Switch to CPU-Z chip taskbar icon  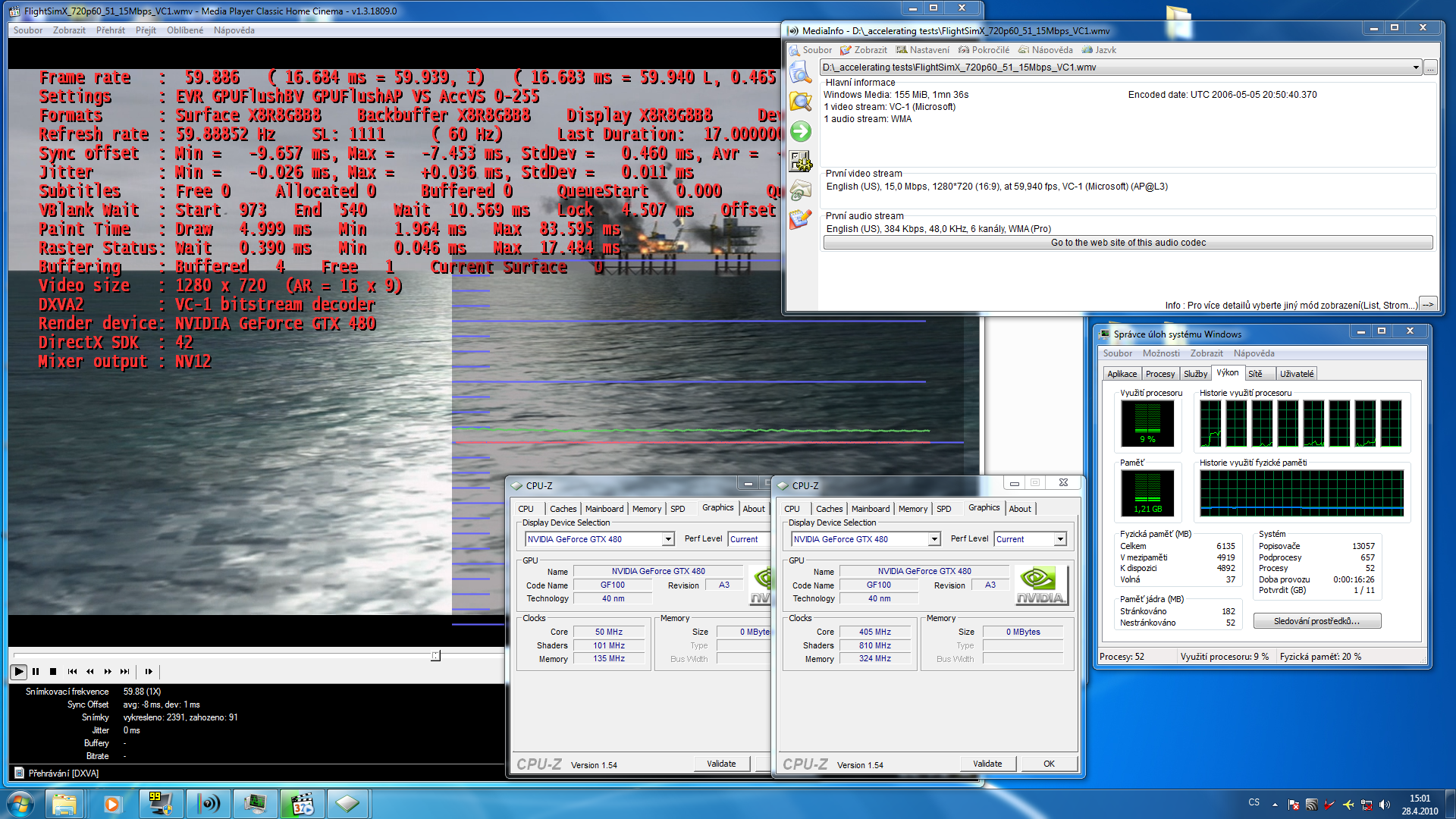pos(348,804)
